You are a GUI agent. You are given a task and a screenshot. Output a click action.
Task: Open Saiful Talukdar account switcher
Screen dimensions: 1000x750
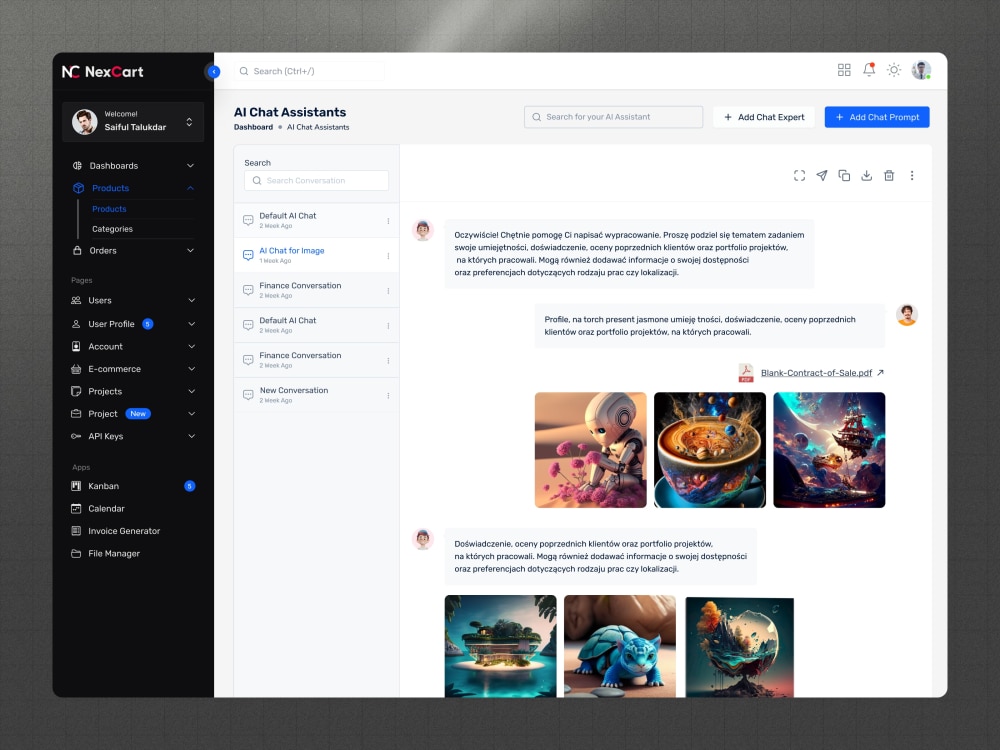(133, 121)
